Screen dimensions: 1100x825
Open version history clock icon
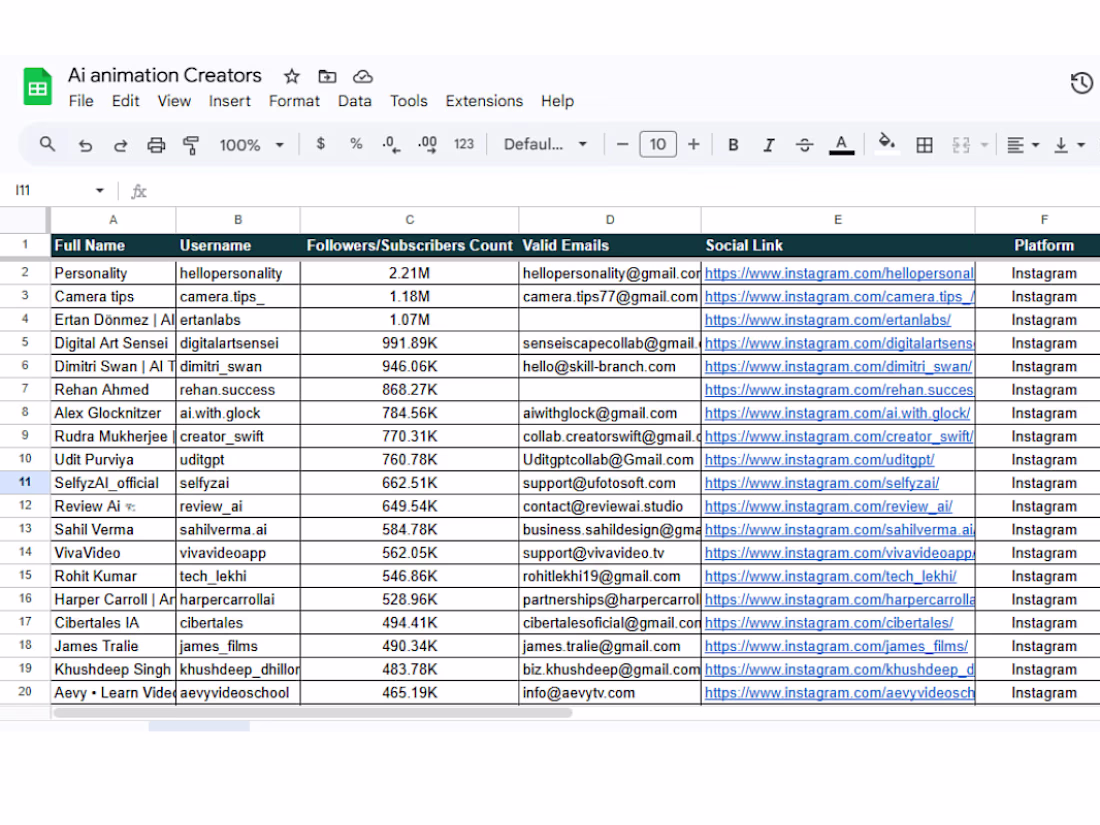coord(1081,83)
